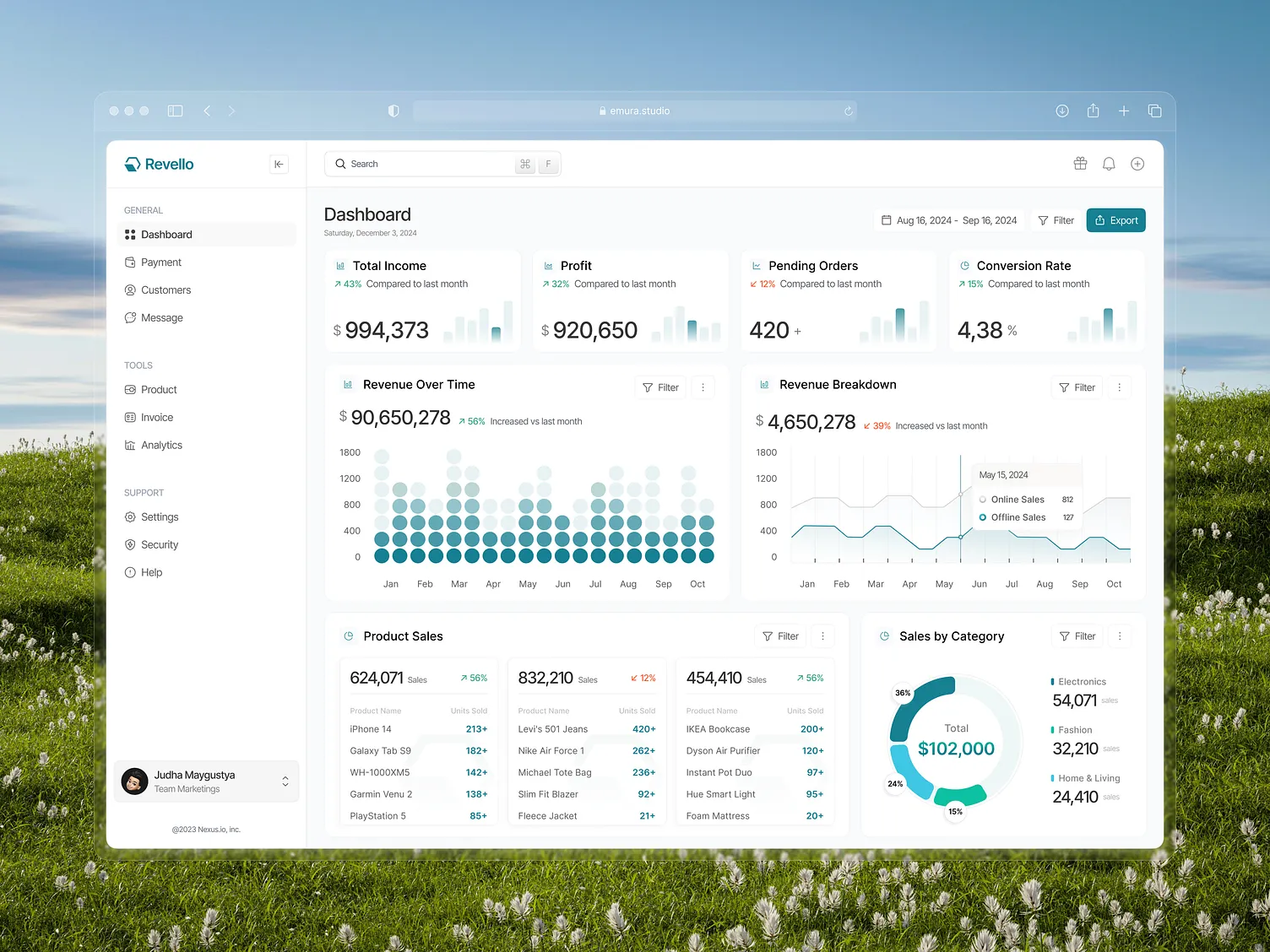Screen dimensions: 1270x952
Task: Select the Invoice tool icon
Action: pos(130,417)
